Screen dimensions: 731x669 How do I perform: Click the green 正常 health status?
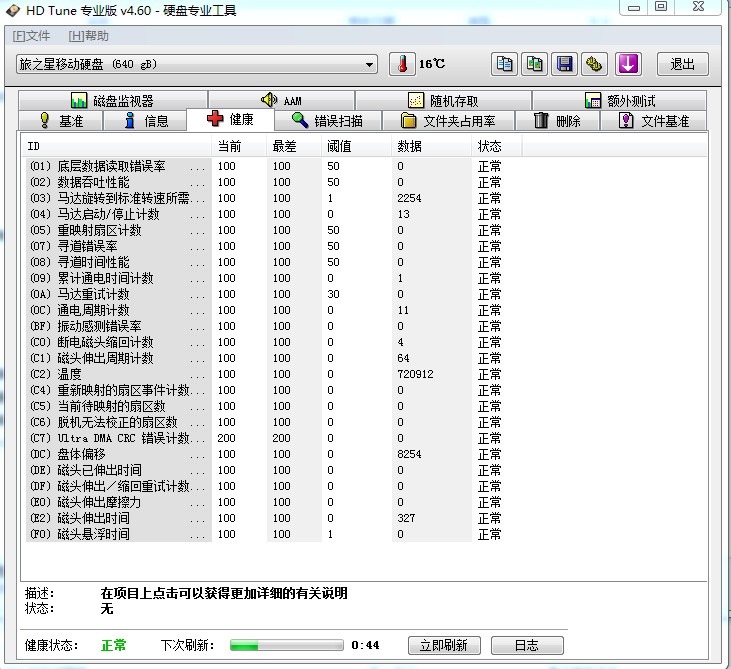[x=114, y=645]
